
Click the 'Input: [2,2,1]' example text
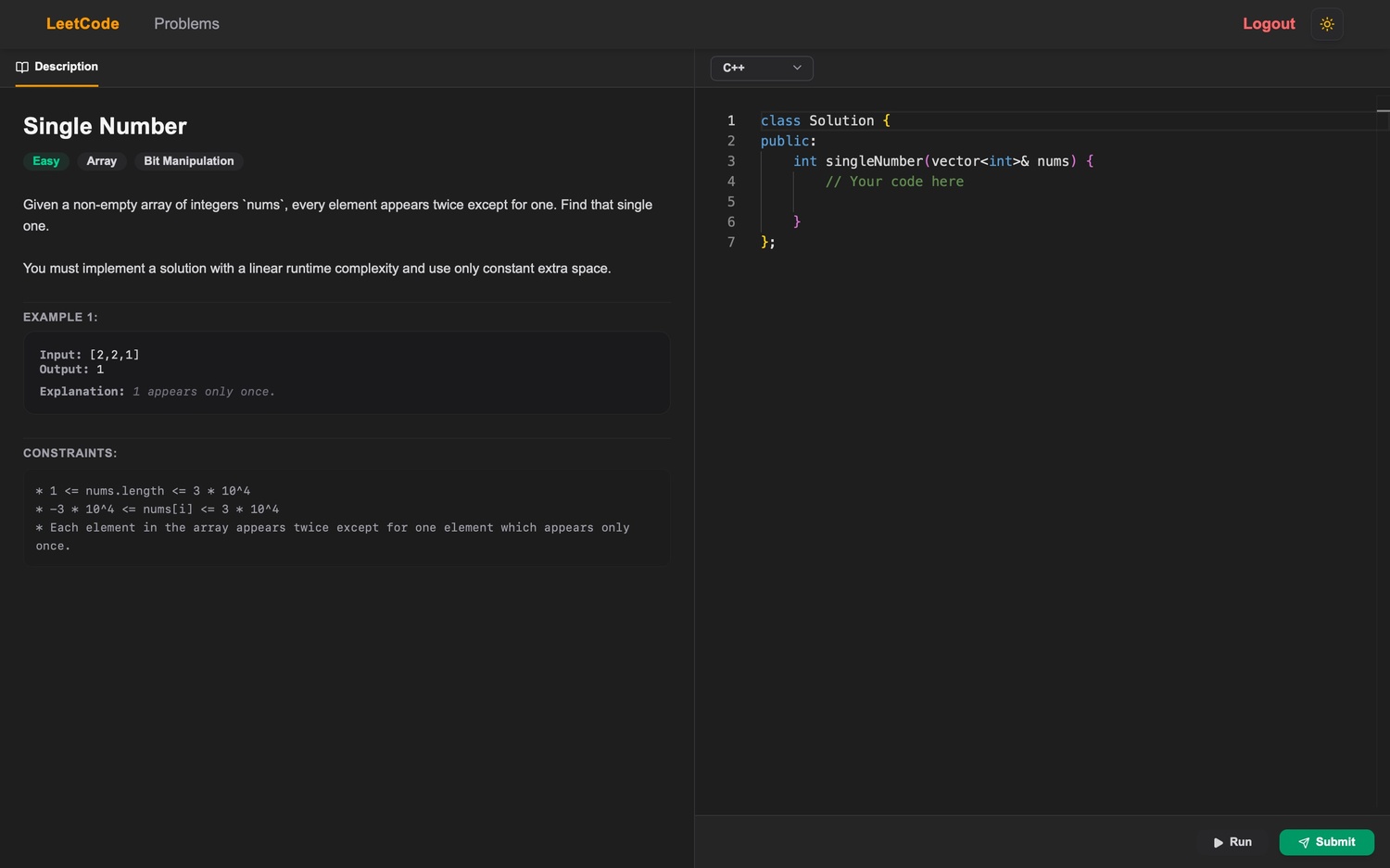pos(90,355)
